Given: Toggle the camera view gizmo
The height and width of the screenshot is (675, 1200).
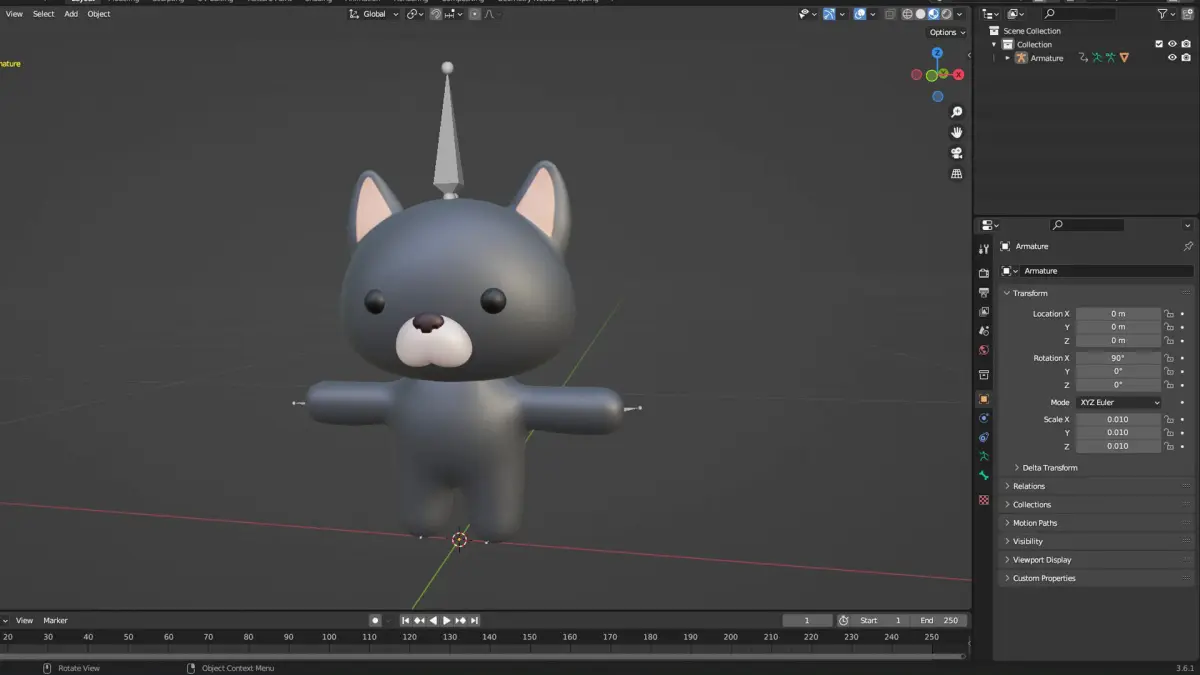Looking at the screenshot, I should 956,153.
